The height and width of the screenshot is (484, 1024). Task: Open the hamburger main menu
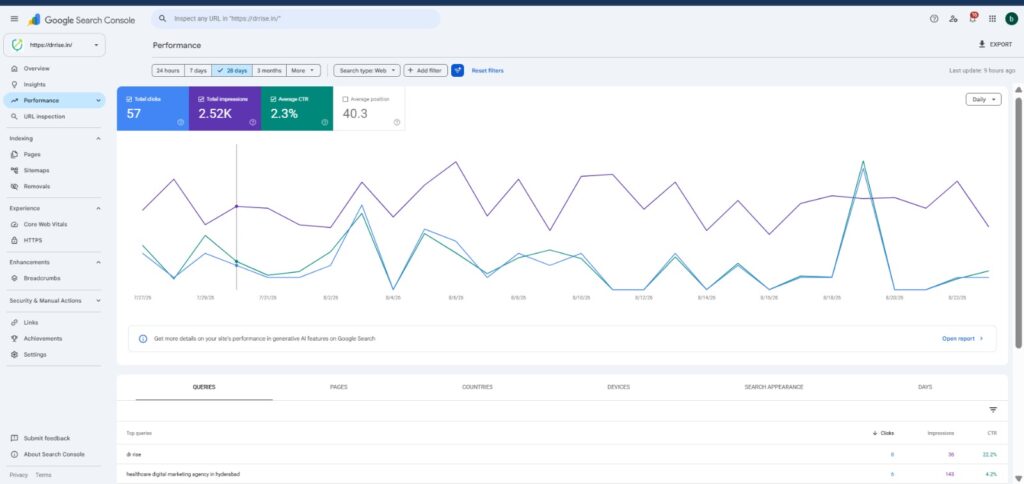click(14, 19)
